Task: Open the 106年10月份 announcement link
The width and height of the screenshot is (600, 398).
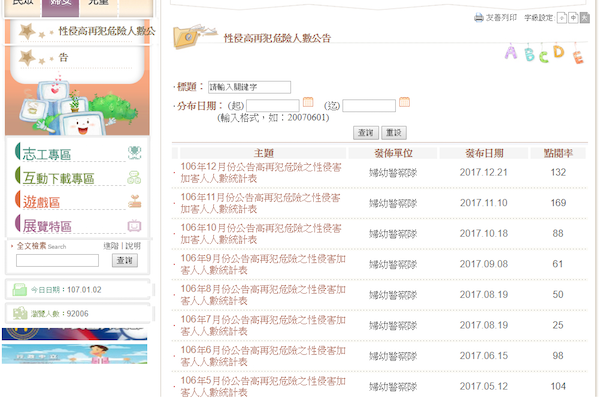Action: click(261, 234)
